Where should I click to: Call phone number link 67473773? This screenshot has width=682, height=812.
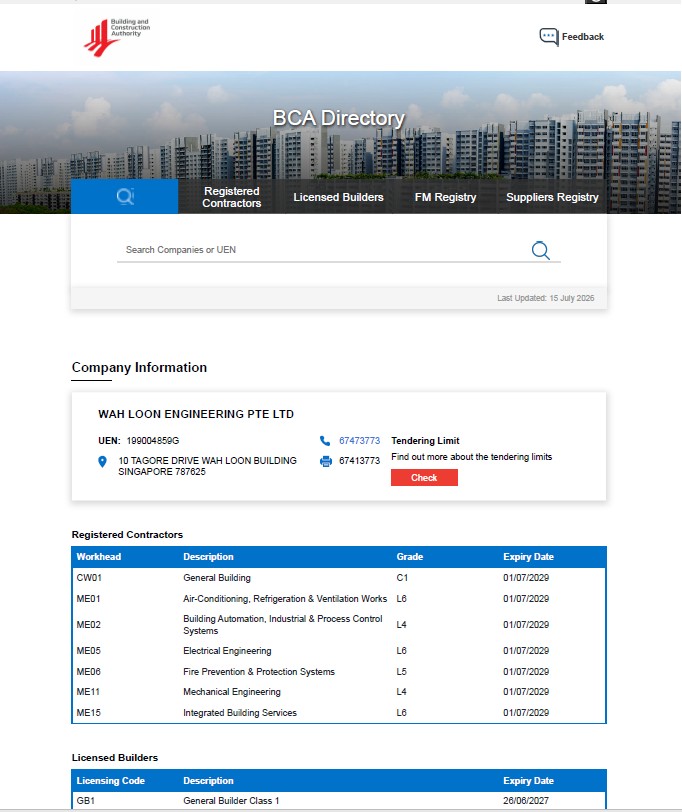pyautogui.click(x=359, y=441)
